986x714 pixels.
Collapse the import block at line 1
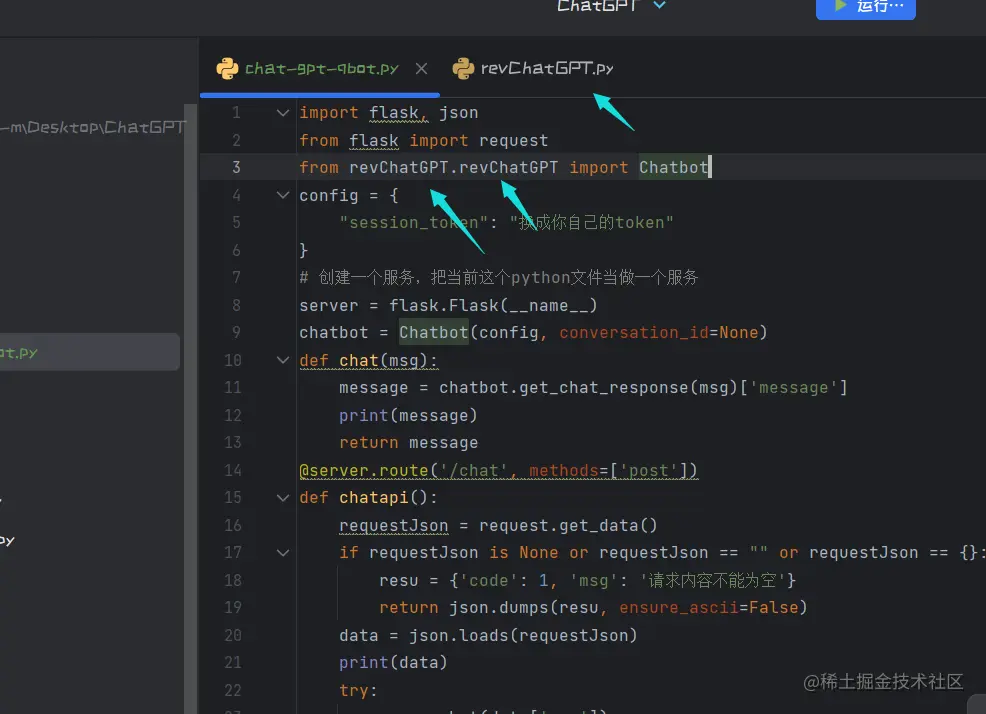283,113
